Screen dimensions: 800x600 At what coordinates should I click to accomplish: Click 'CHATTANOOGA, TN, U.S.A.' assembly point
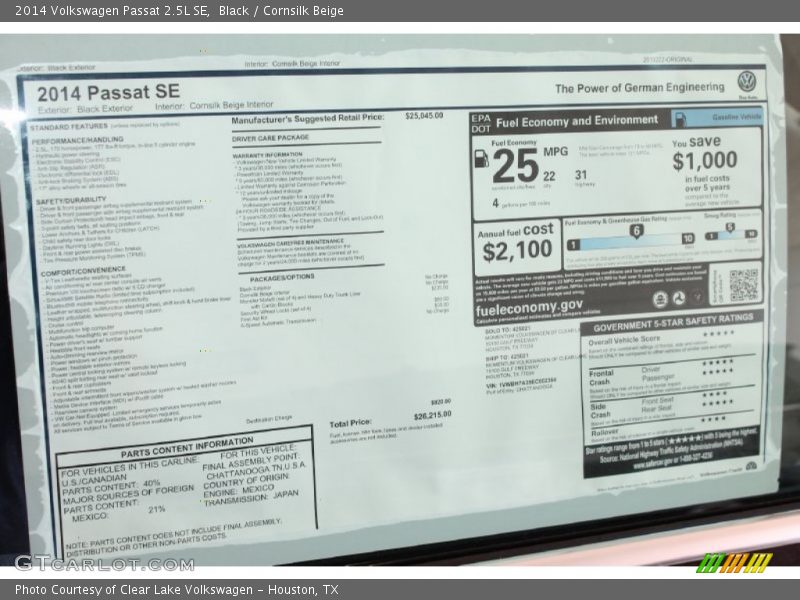(256, 471)
